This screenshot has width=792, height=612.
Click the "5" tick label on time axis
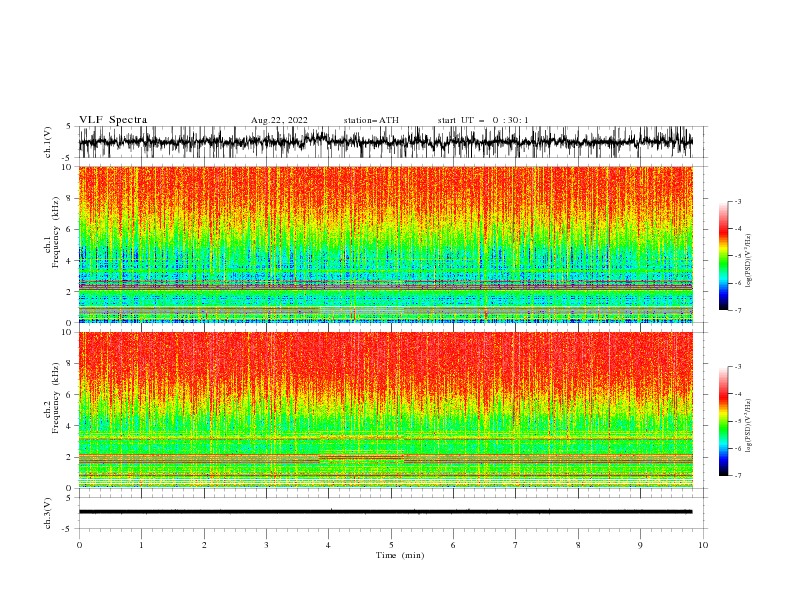391,545
